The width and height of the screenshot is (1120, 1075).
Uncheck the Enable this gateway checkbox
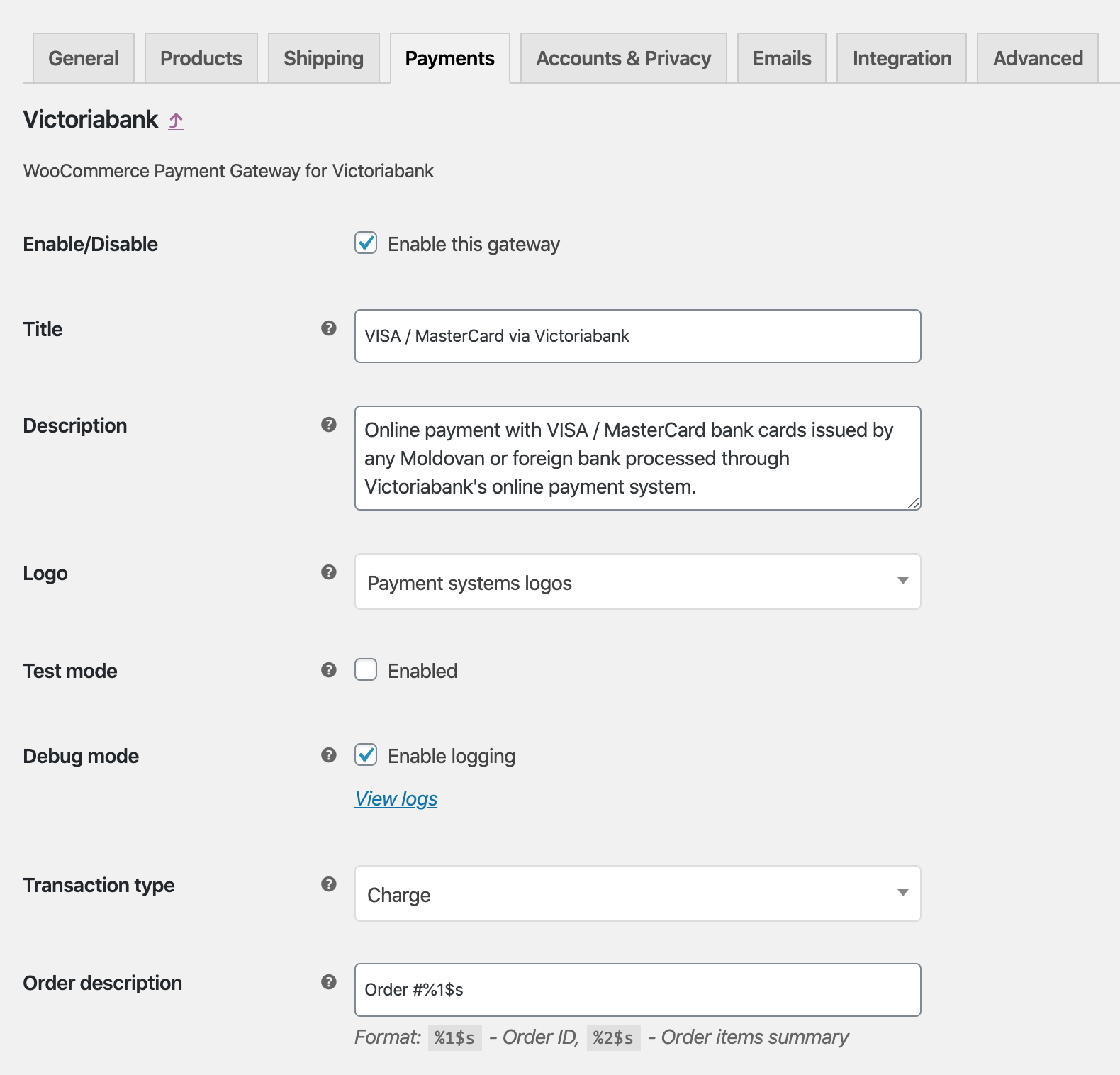(366, 243)
